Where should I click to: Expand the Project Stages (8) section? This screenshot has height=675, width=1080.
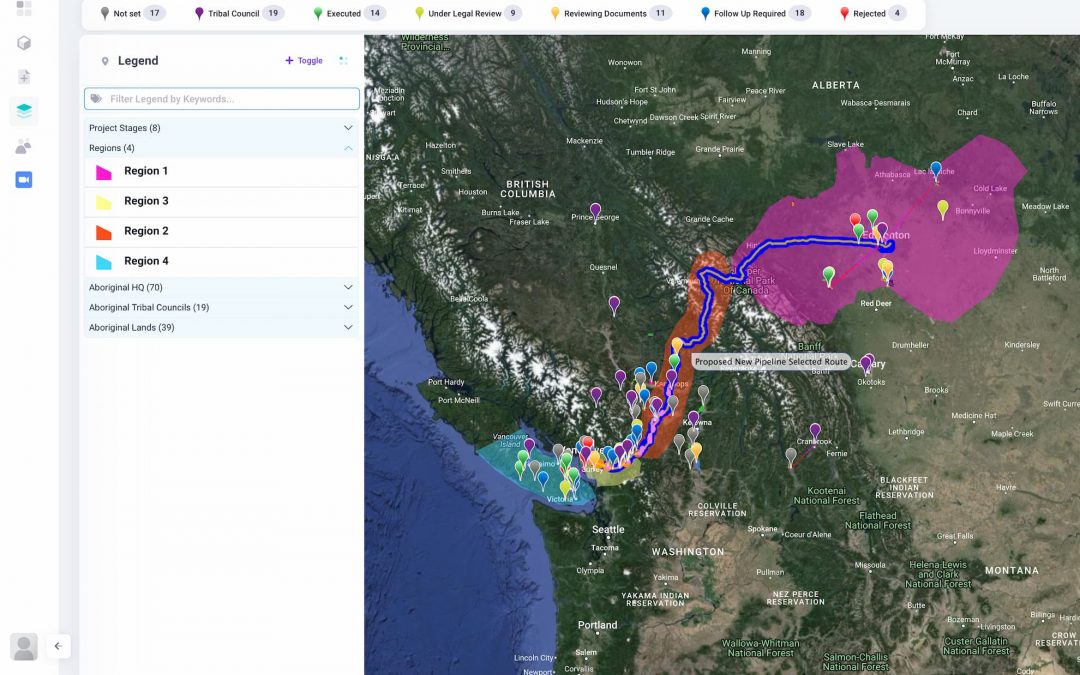[x=220, y=128]
